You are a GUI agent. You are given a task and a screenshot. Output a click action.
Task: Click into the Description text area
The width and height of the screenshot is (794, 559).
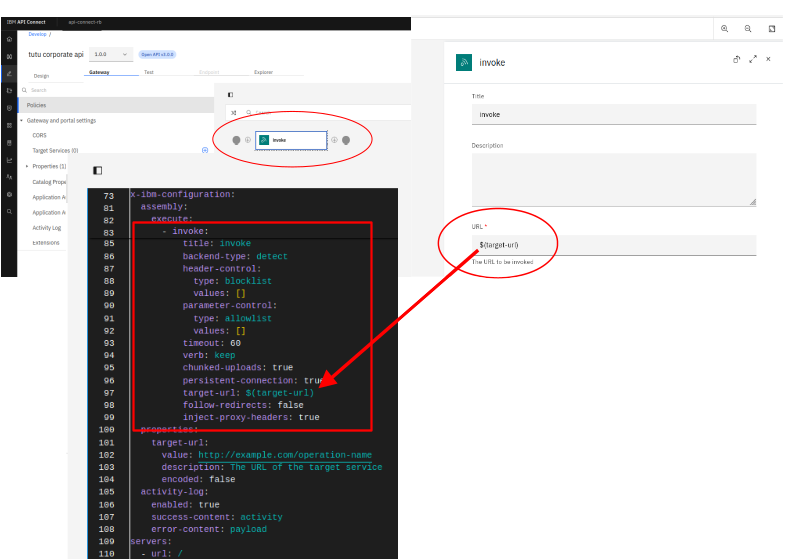[x=613, y=180]
